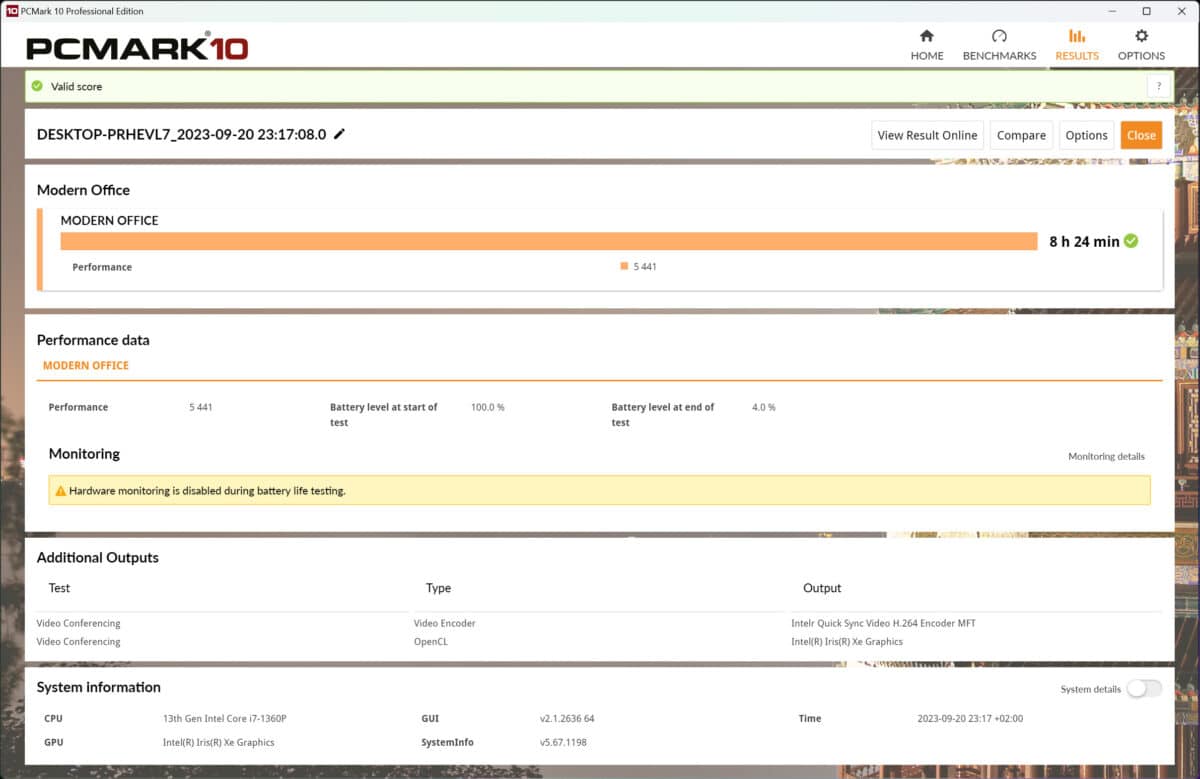
Task: Click the Compare button
Action: [1021, 135]
